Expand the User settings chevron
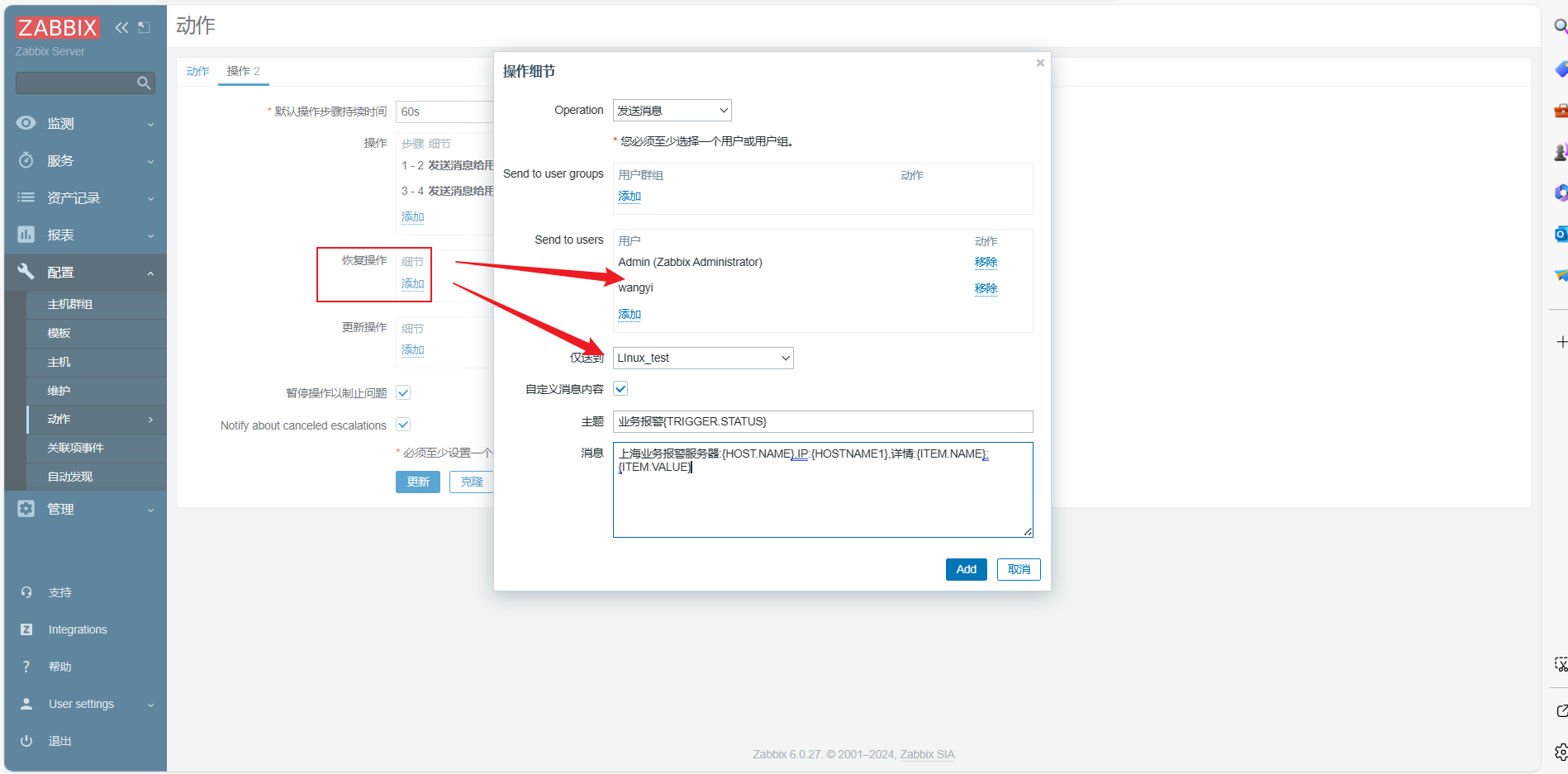This screenshot has height=774, width=1568. click(150, 705)
